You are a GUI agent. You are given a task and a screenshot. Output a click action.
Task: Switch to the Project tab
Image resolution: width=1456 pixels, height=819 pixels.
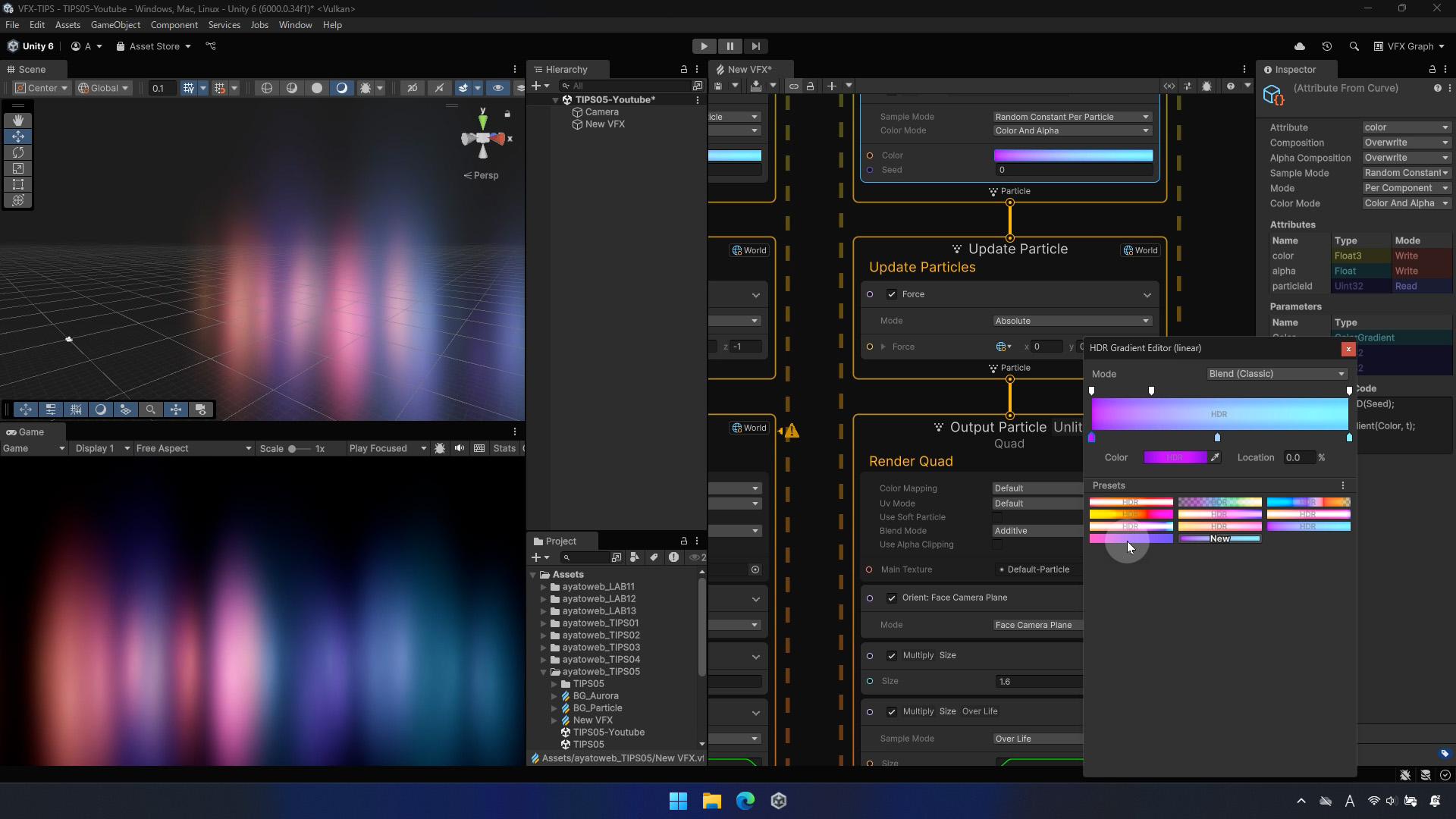pyautogui.click(x=560, y=541)
